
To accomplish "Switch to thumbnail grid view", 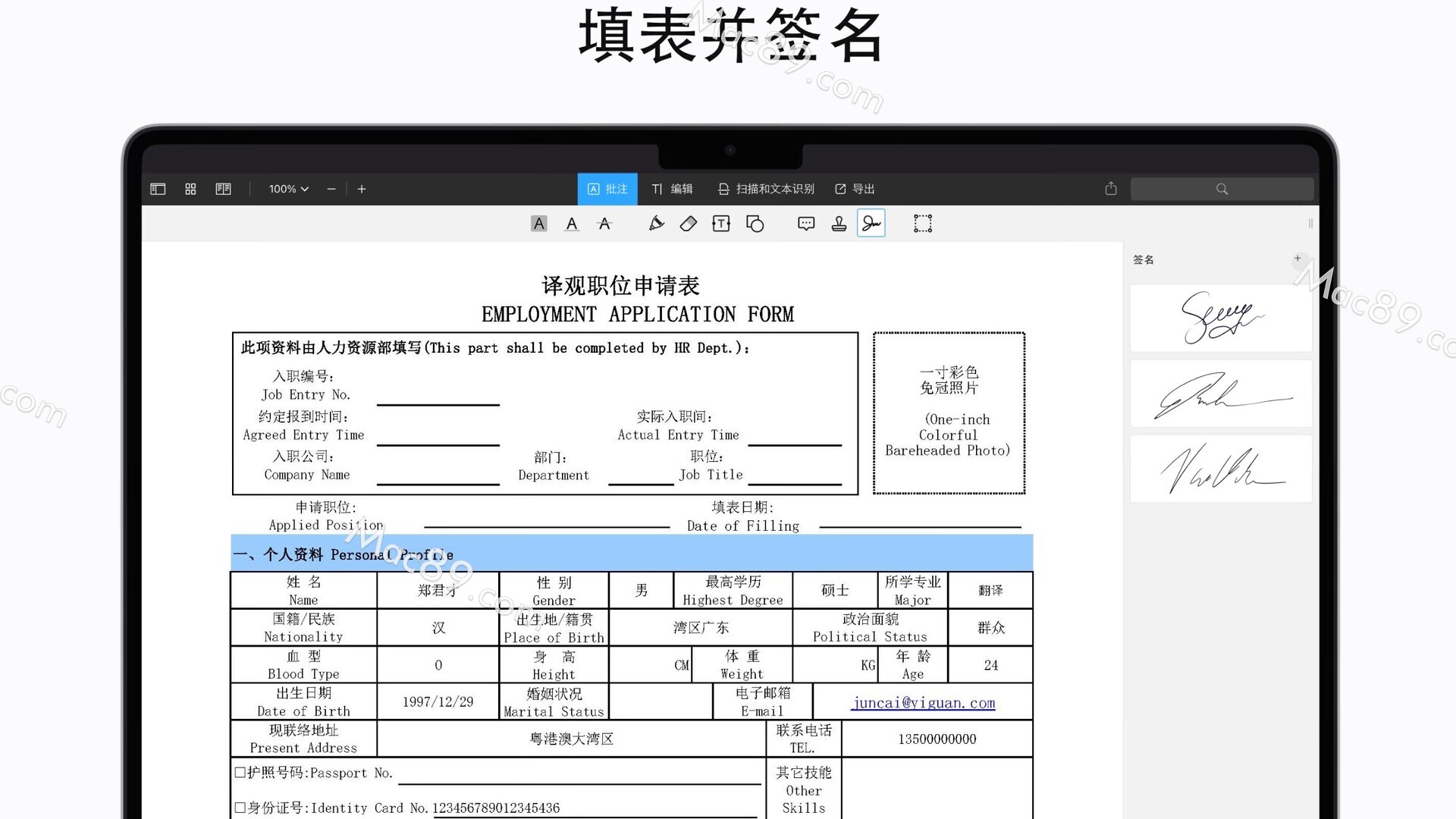I will pyautogui.click(x=190, y=189).
